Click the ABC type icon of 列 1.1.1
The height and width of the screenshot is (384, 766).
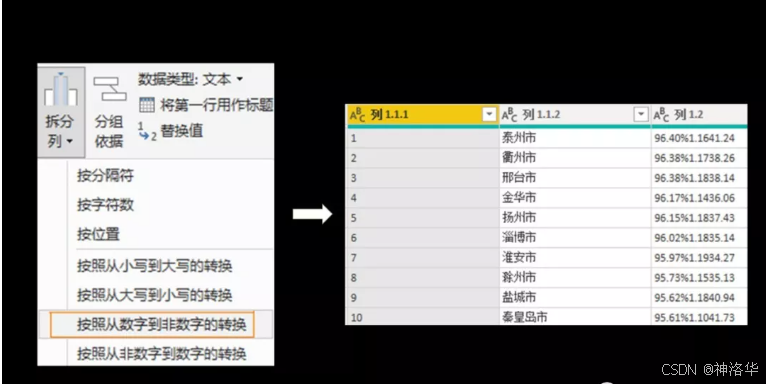tap(358, 115)
